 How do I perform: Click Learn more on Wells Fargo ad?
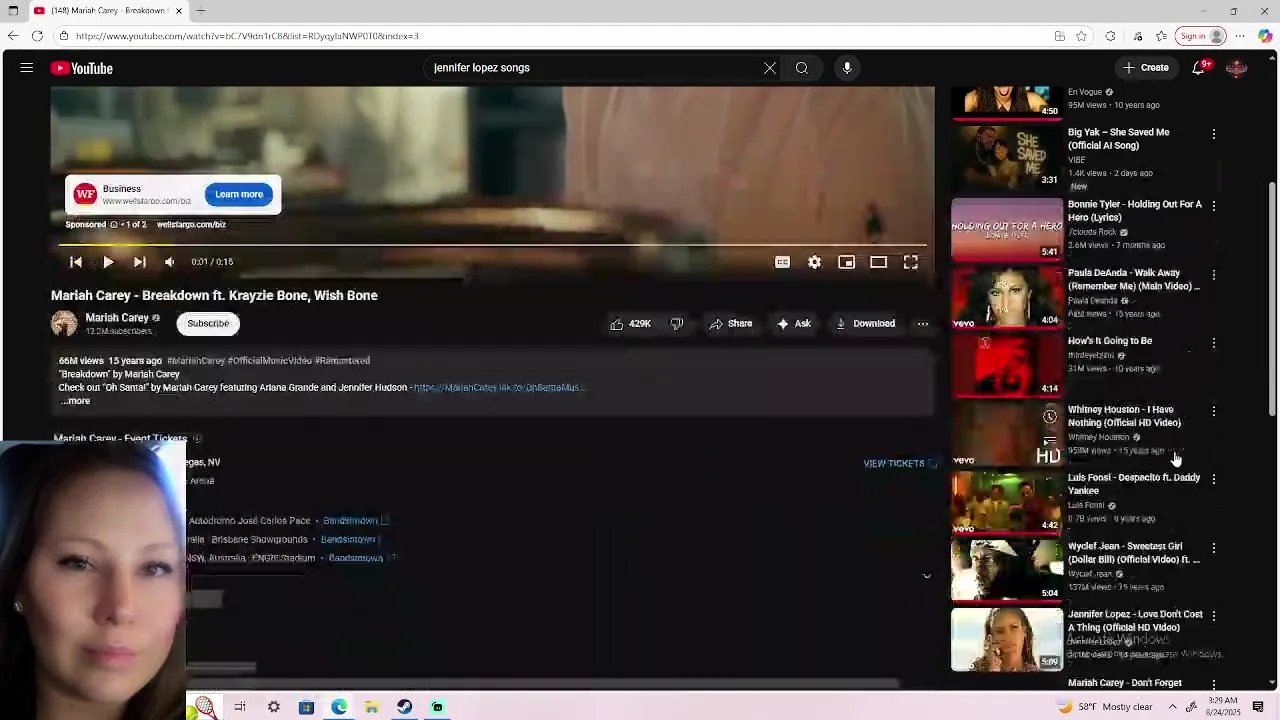[239, 194]
